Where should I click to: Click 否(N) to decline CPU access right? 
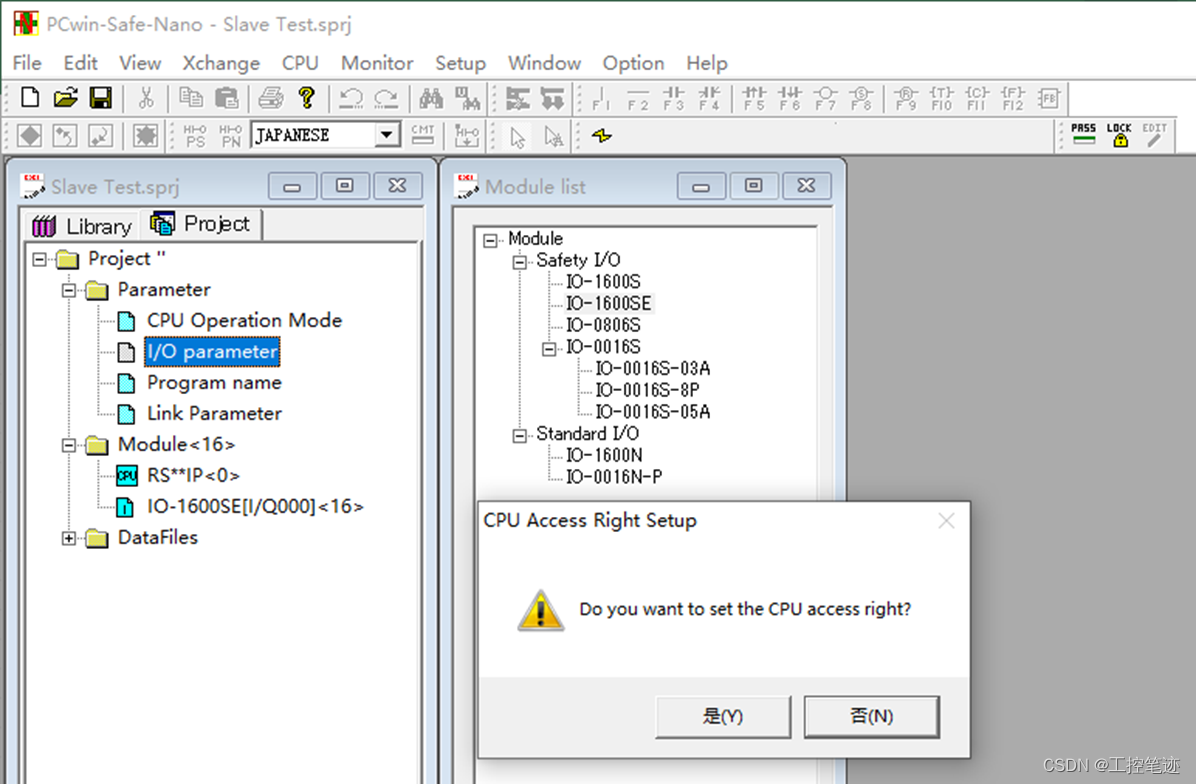click(x=870, y=716)
